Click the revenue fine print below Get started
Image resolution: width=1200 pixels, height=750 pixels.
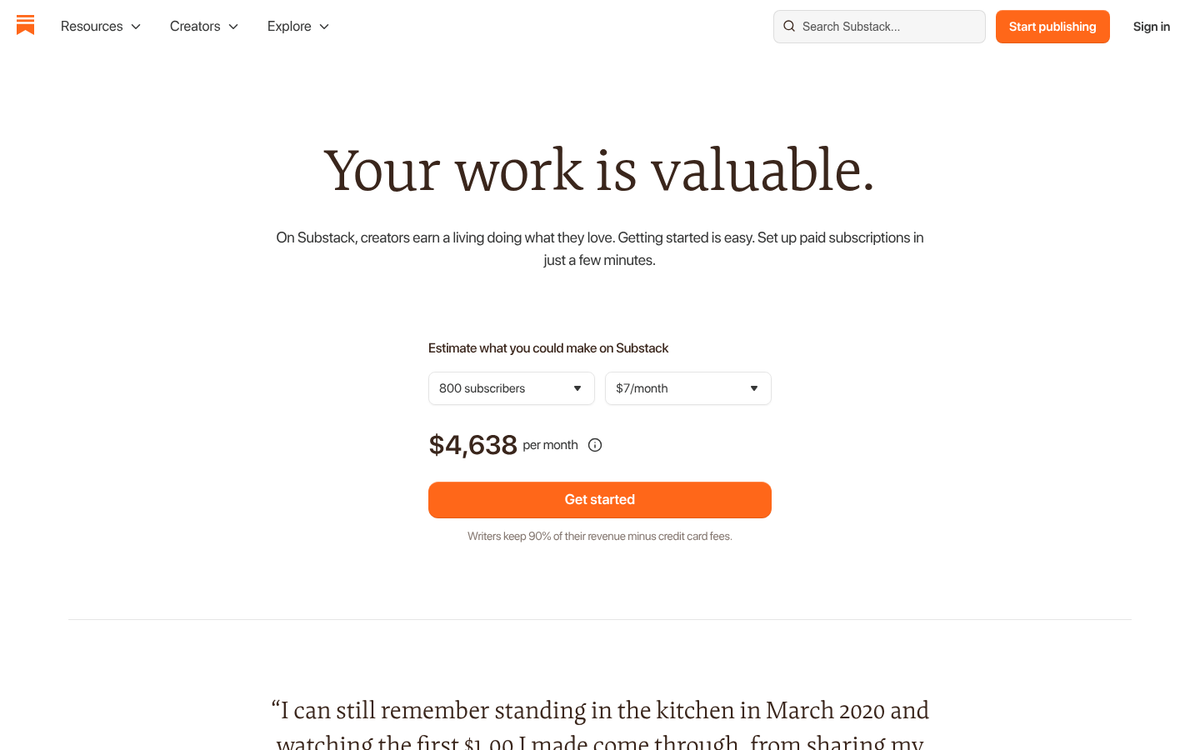tap(599, 536)
